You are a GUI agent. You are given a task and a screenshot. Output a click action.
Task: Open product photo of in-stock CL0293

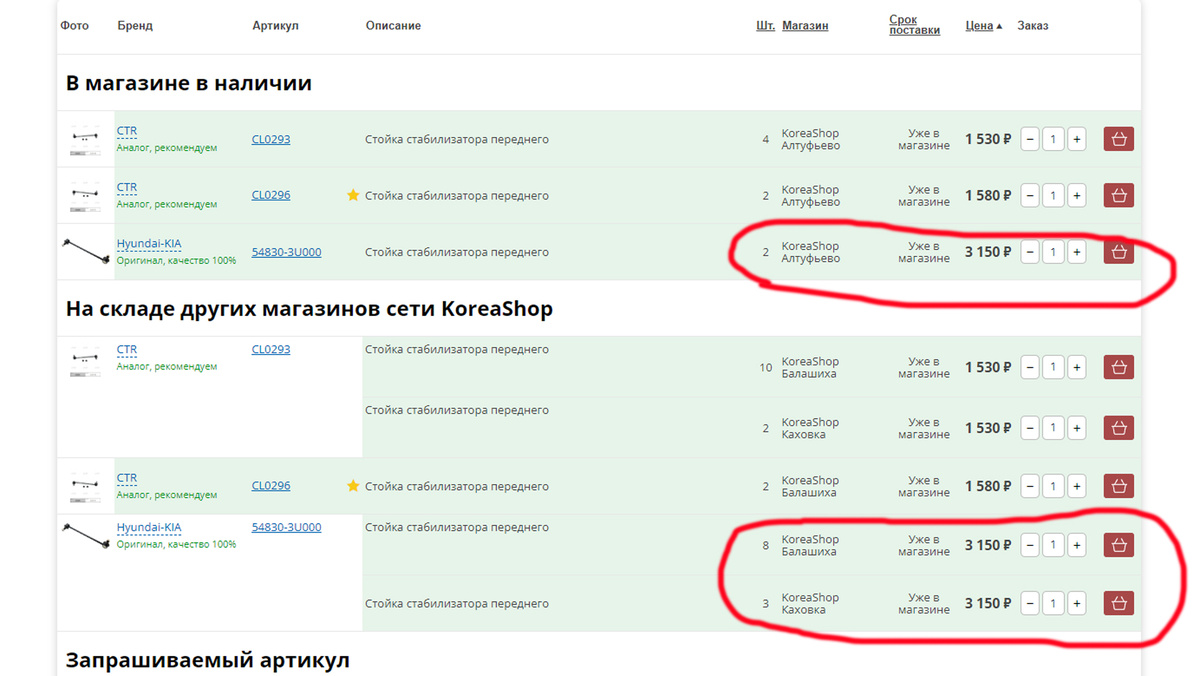(x=85, y=140)
